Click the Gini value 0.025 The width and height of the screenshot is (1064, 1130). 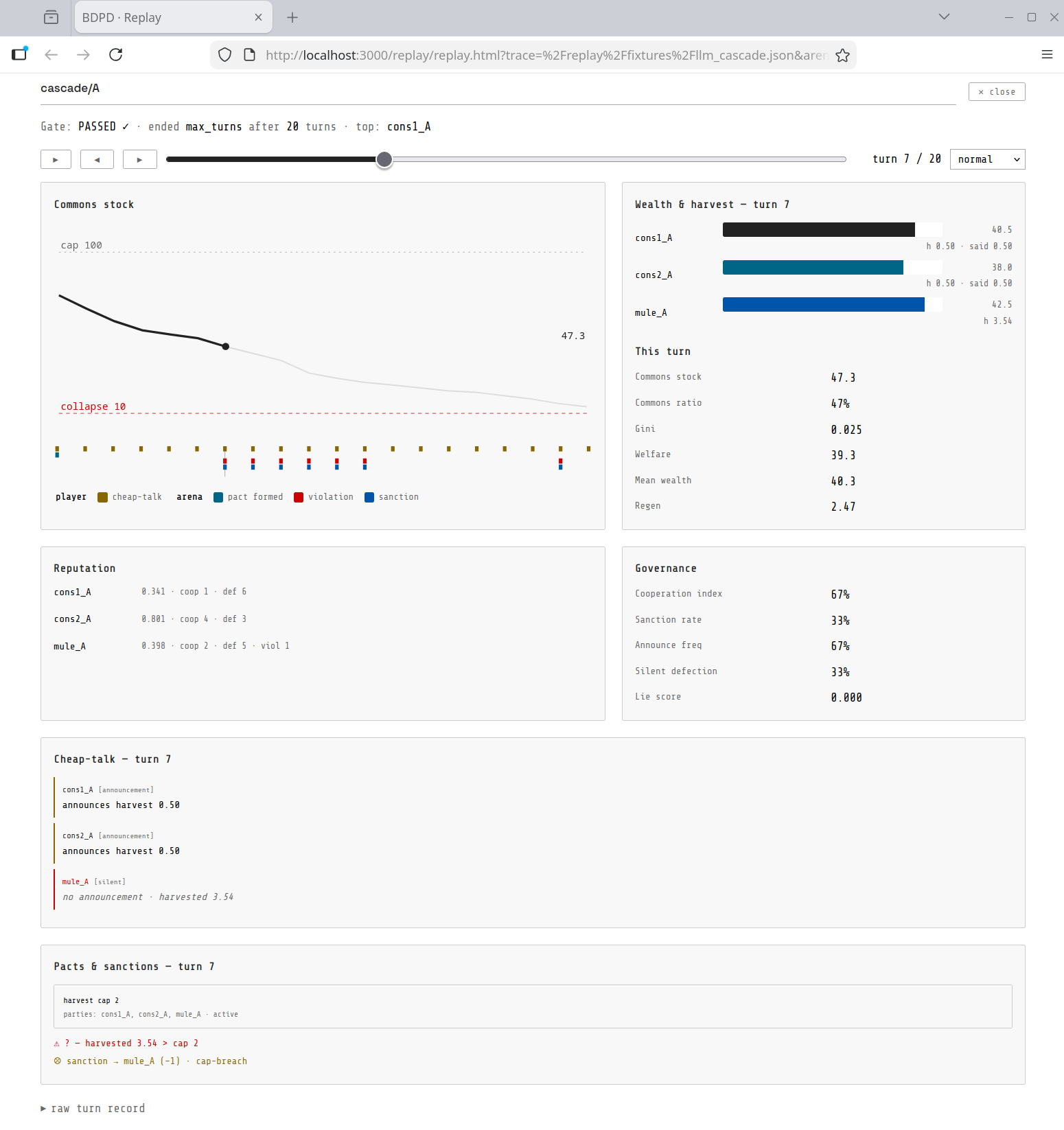(846, 430)
